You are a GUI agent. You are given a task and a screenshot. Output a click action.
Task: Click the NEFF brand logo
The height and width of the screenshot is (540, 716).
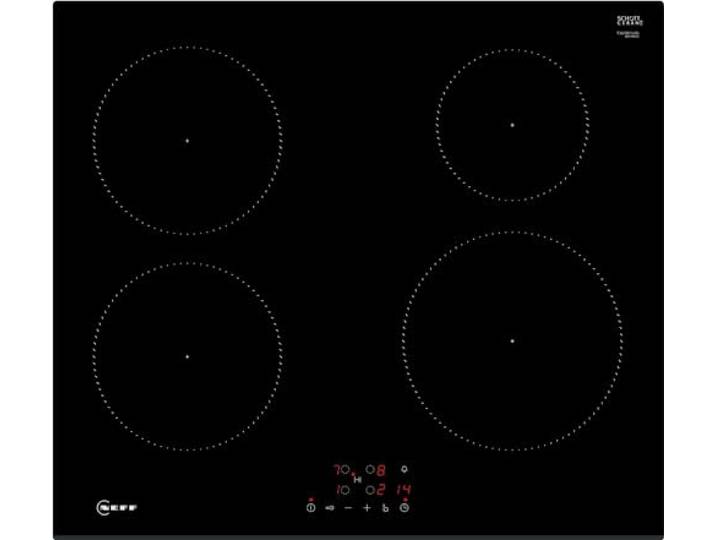point(117,508)
